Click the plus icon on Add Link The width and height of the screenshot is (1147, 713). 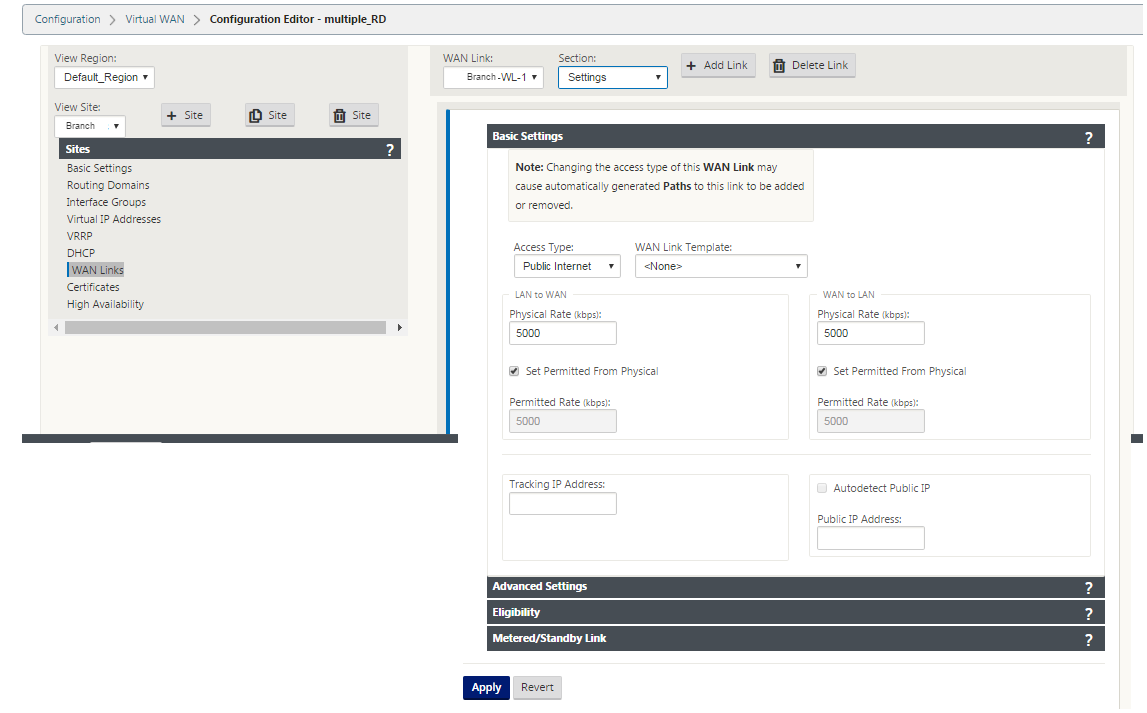coord(691,66)
